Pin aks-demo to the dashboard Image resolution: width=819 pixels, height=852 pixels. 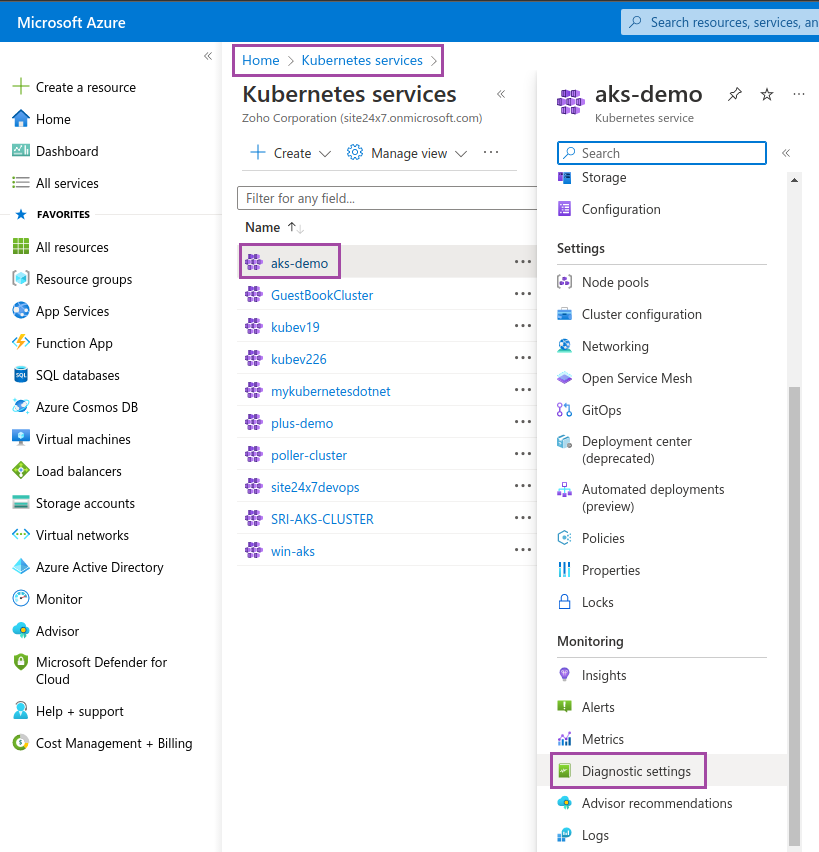pos(735,94)
